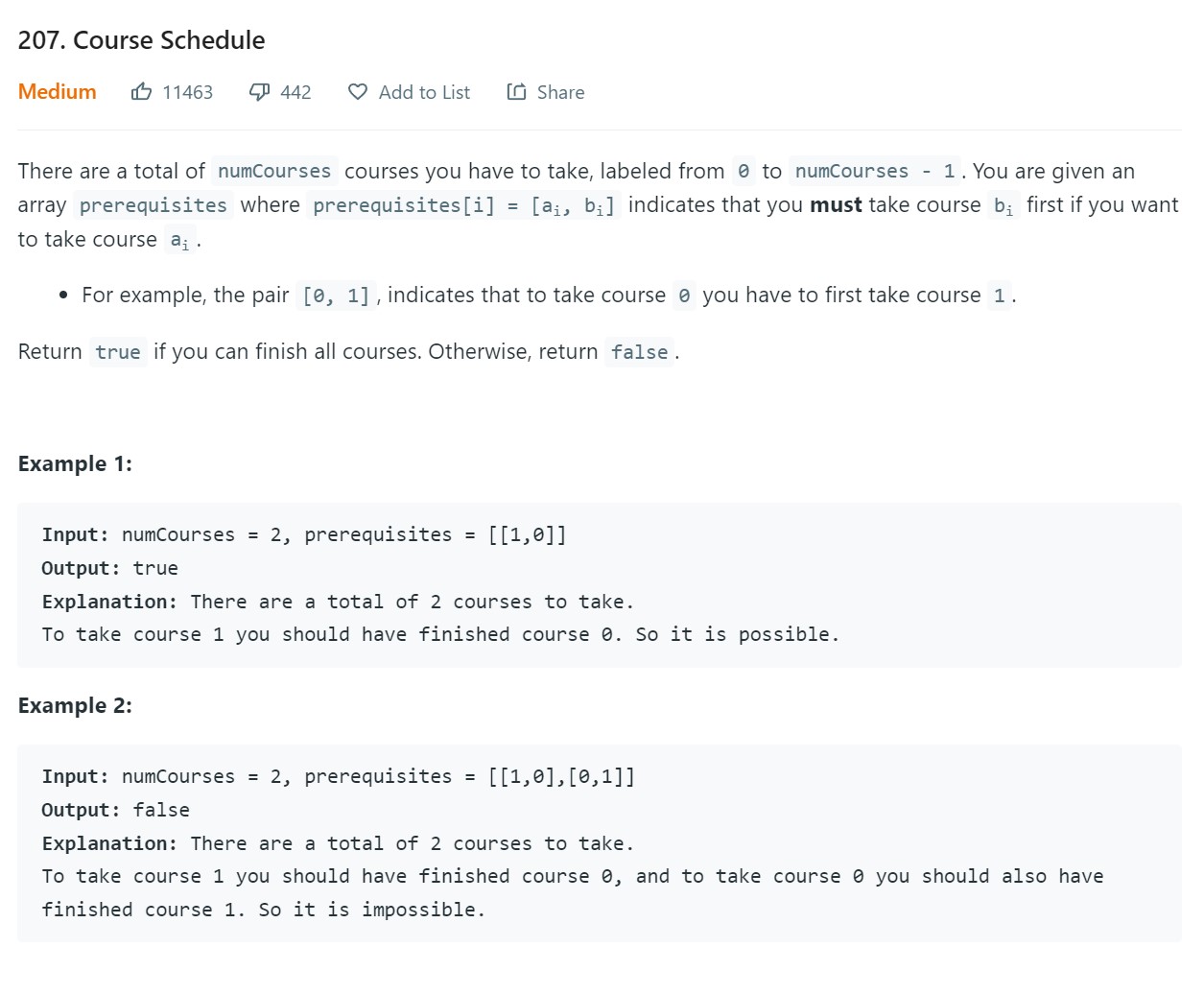This screenshot has width=1204, height=994.
Task: Click the Example 2 heading
Action: point(75,706)
